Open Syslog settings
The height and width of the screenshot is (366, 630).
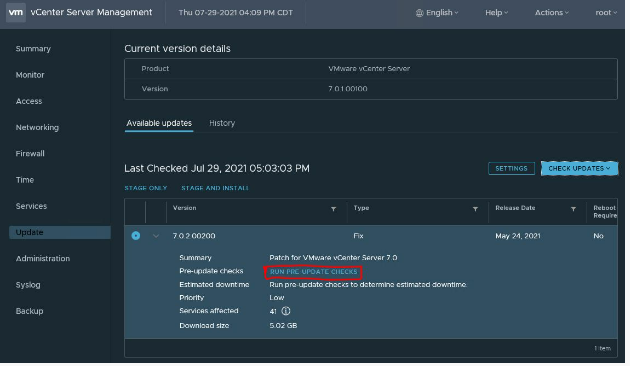pyautogui.click(x=28, y=285)
